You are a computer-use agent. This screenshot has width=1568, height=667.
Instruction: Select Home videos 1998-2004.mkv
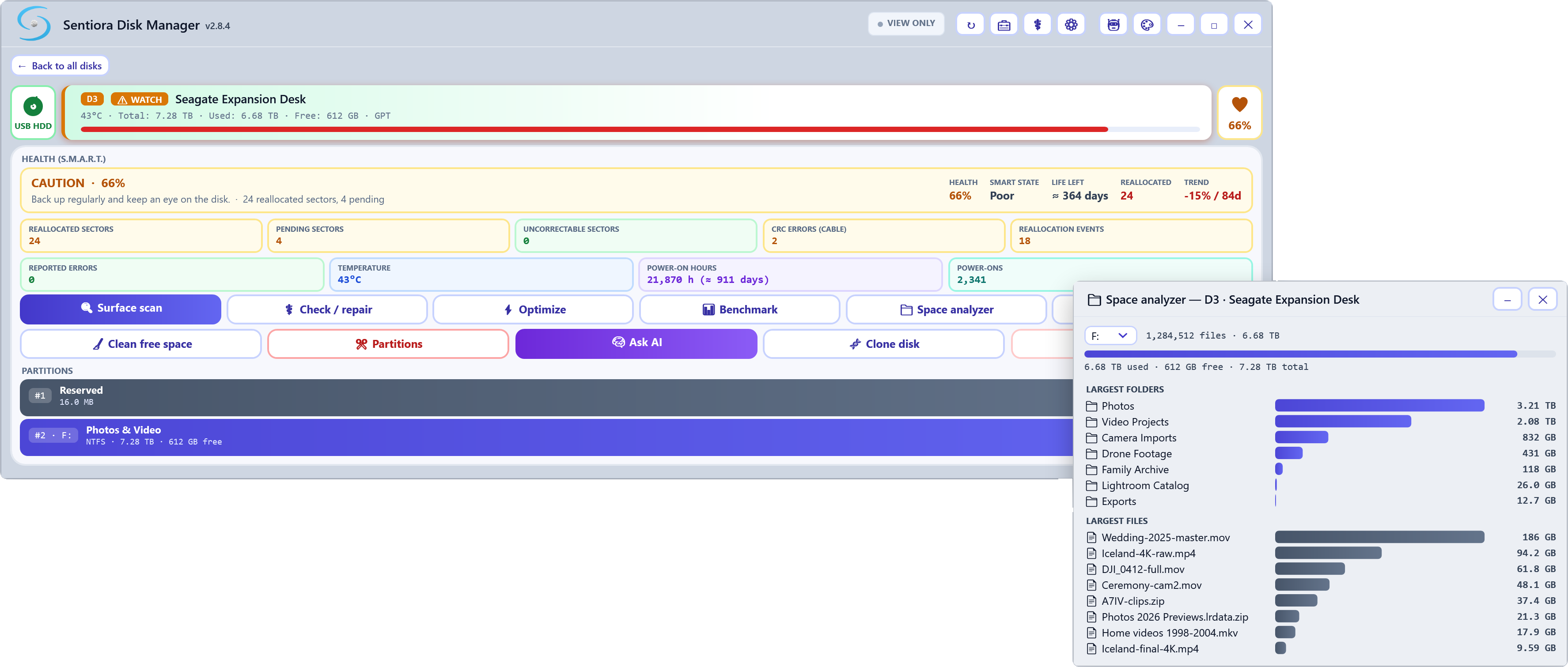pyautogui.click(x=1320, y=632)
